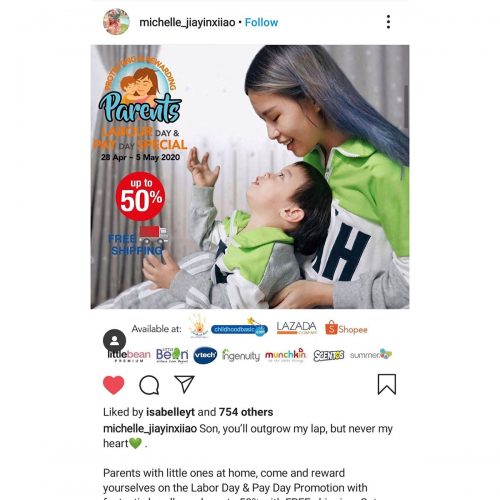View isabelleyt's profile from likes
This screenshot has width=500, height=500.
pos(170,412)
